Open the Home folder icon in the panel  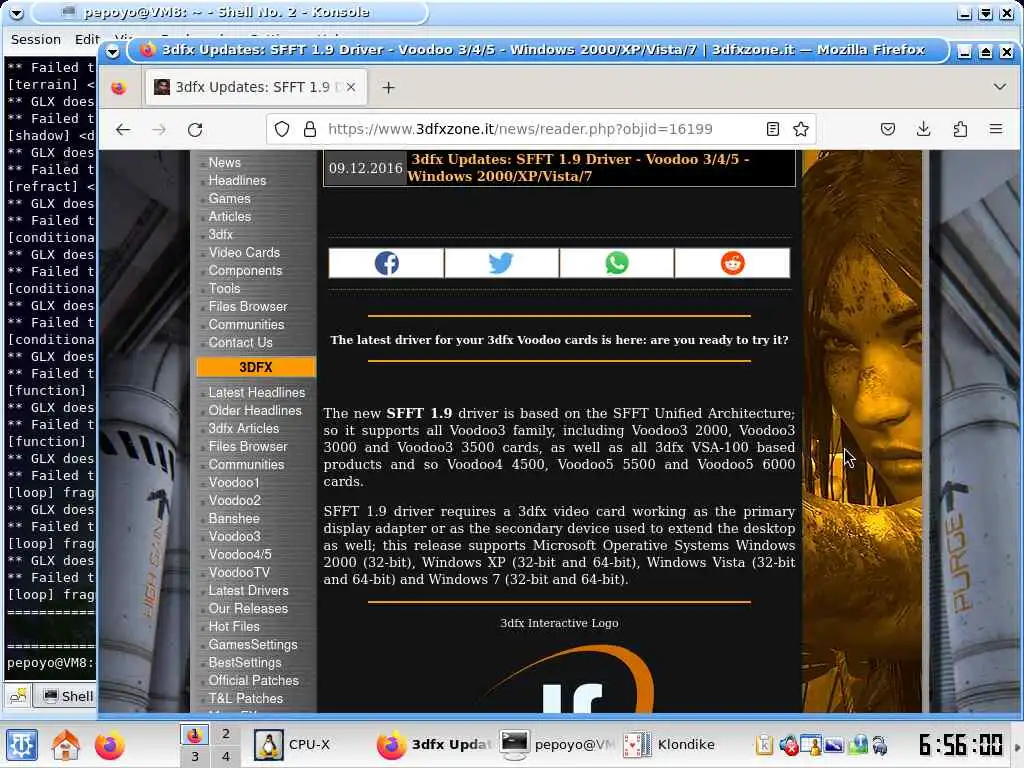pos(66,745)
